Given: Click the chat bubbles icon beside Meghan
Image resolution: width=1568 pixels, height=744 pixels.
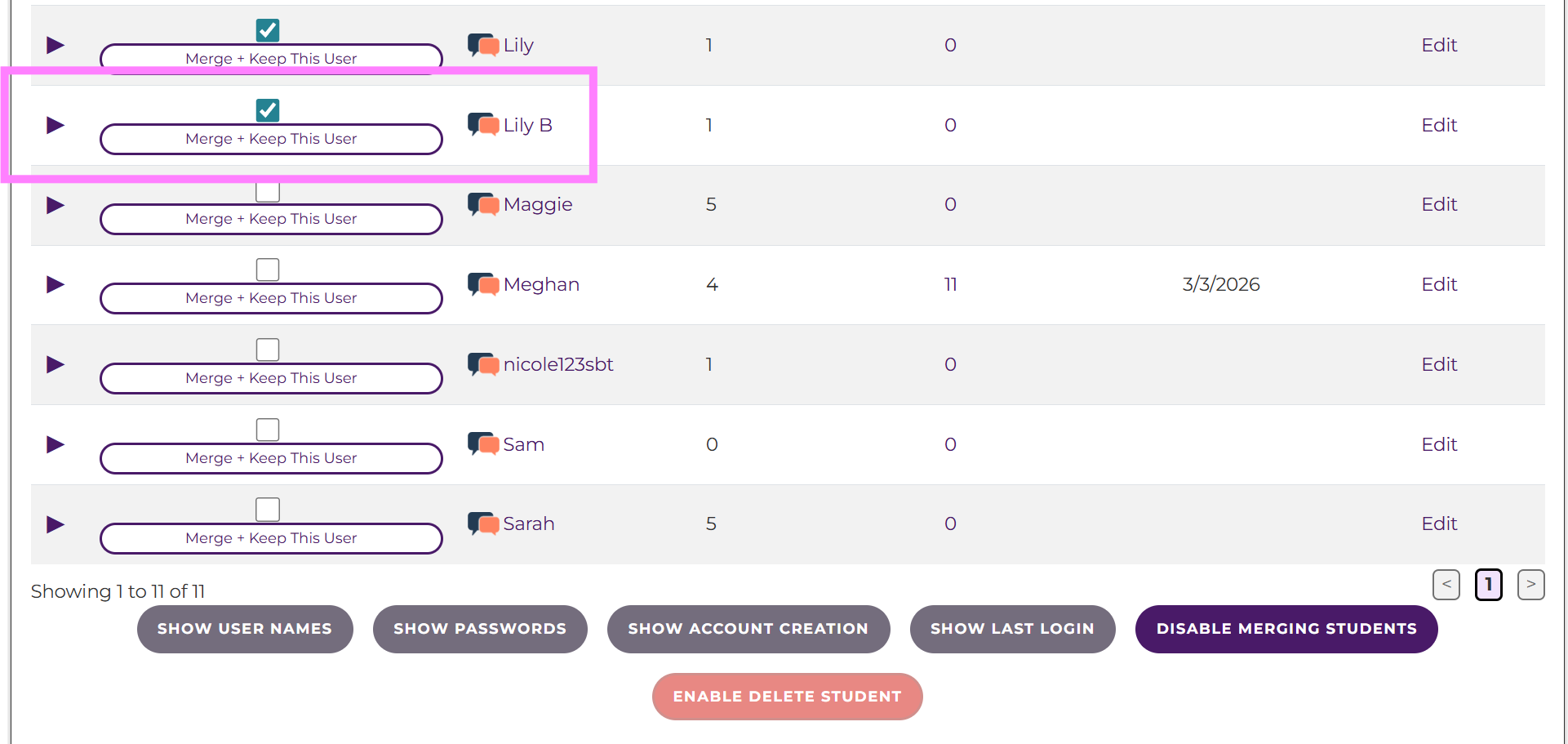Looking at the screenshot, I should tap(483, 285).
